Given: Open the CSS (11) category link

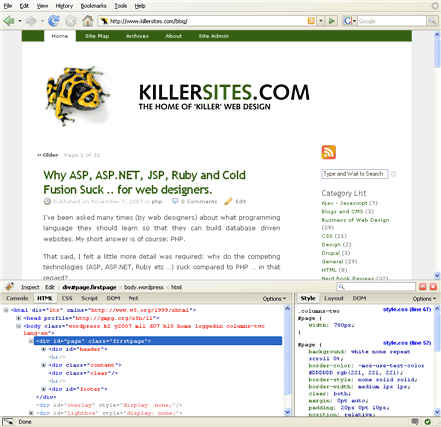Looking at the screenshot, I should pos(334,236).
